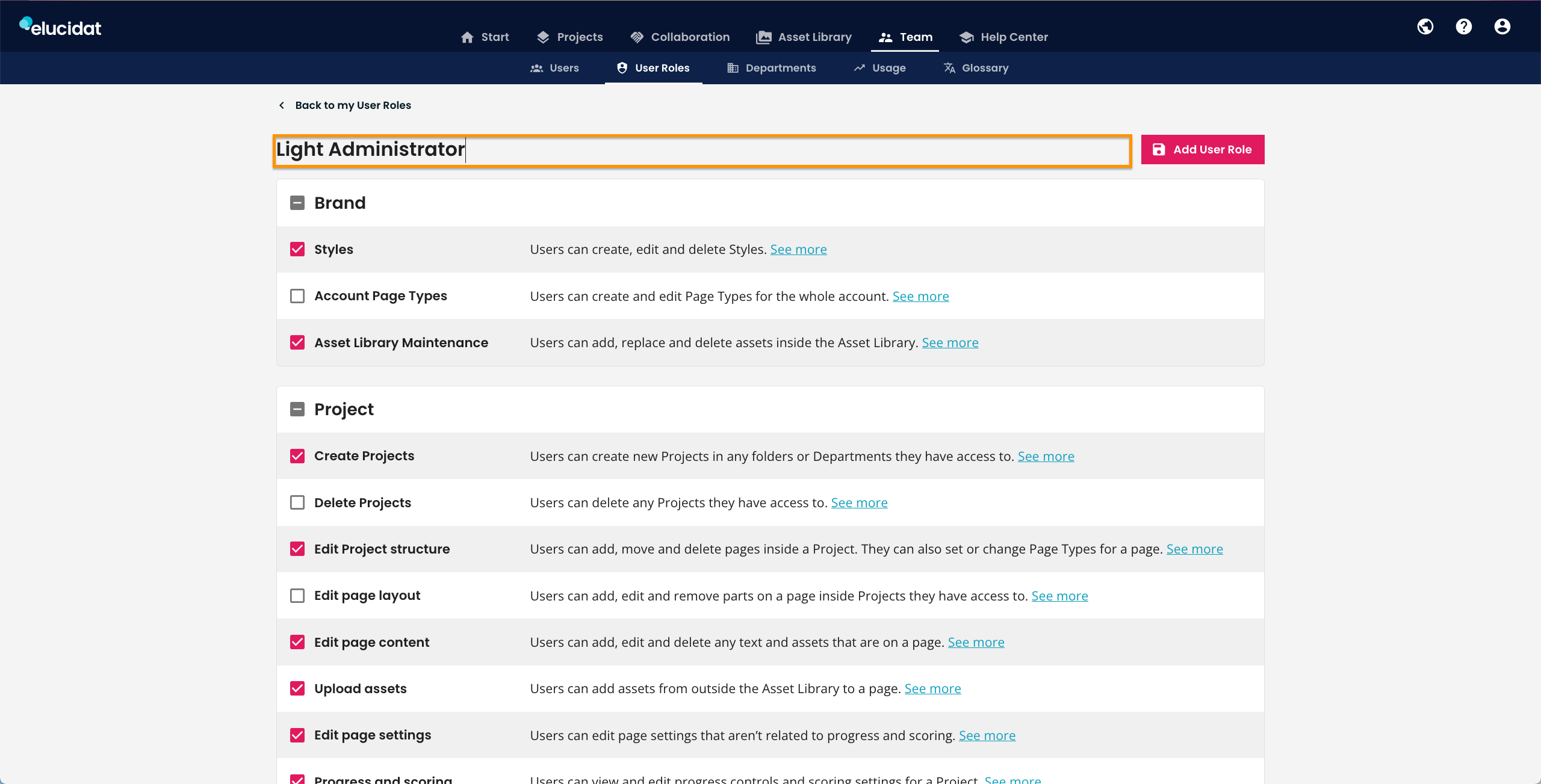Viewport: 1541px width, 784px height.
Task: Click the save icon in Add User Role
Action: 1159,149
